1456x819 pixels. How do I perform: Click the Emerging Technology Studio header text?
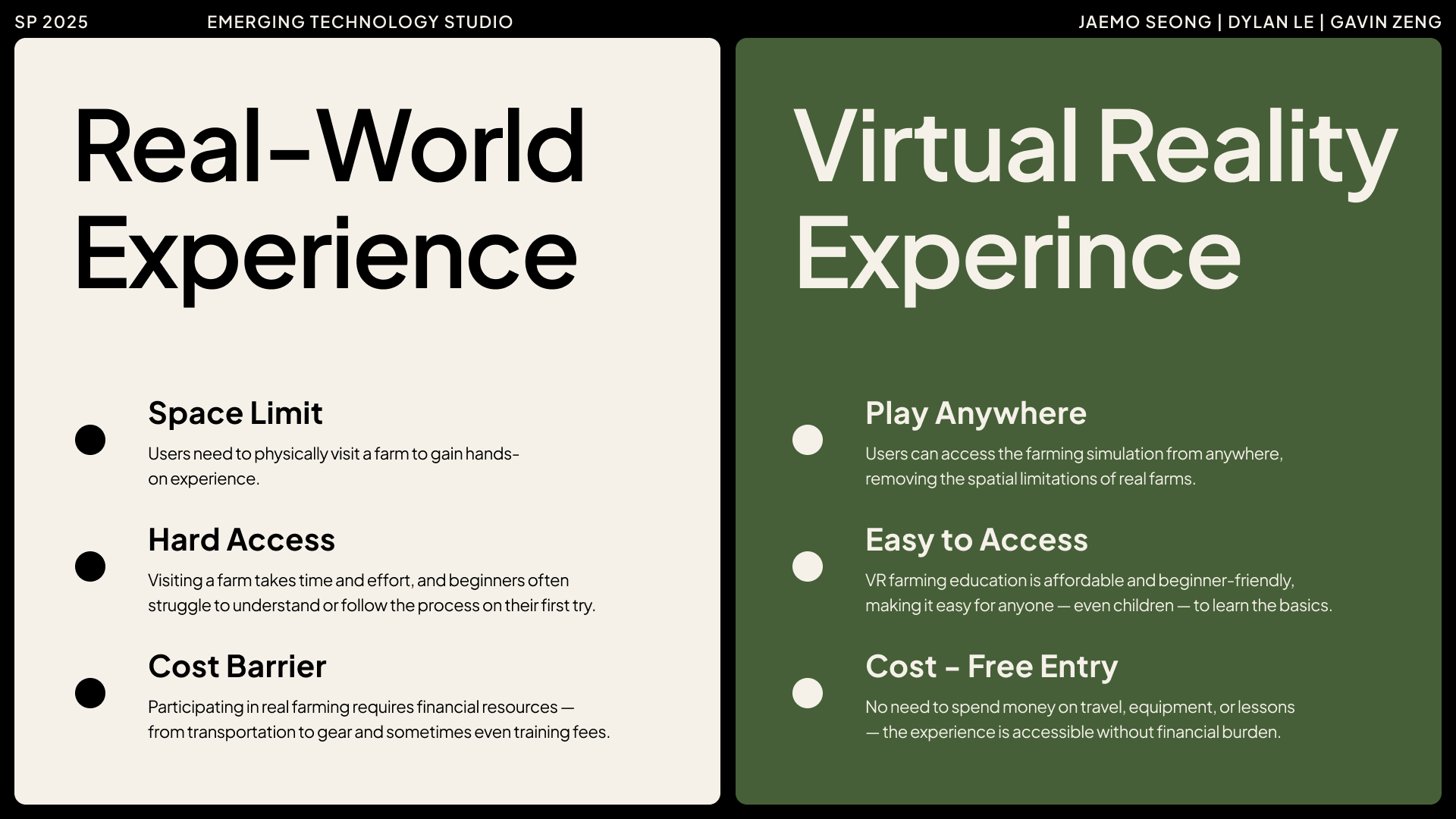pyautogui.click(x=359, y=22)
